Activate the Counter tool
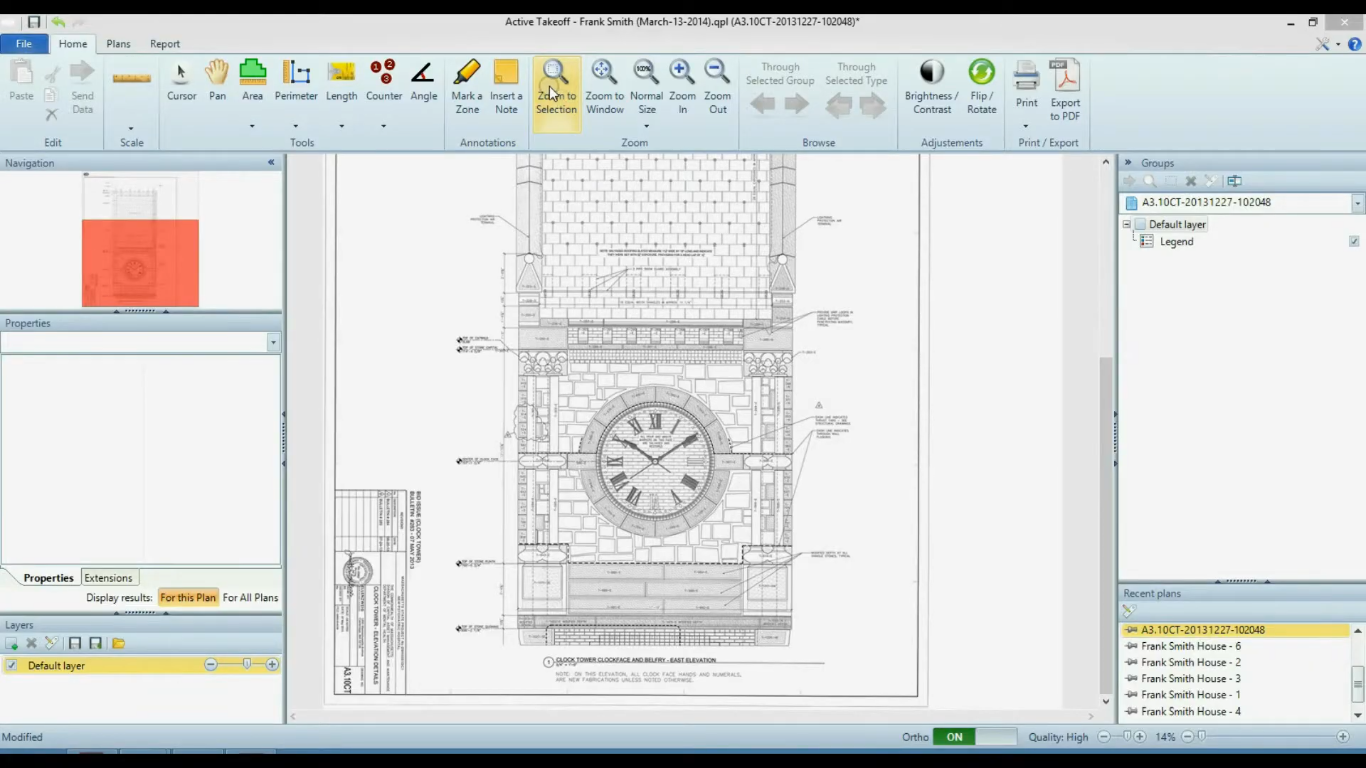This screenshot has height=768, width=1366. click(x=383, y=82)
